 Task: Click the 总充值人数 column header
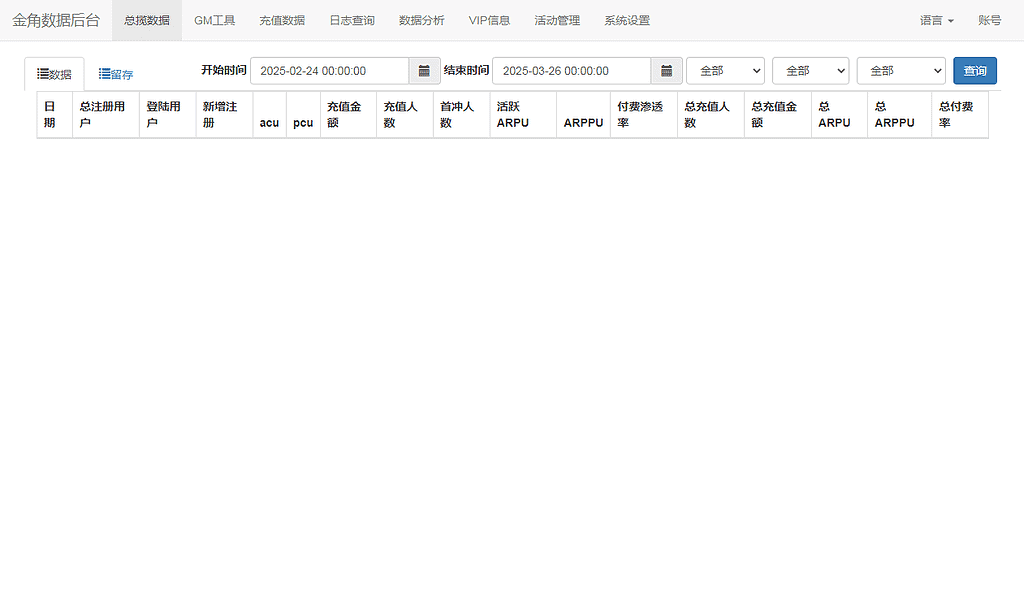711,114
